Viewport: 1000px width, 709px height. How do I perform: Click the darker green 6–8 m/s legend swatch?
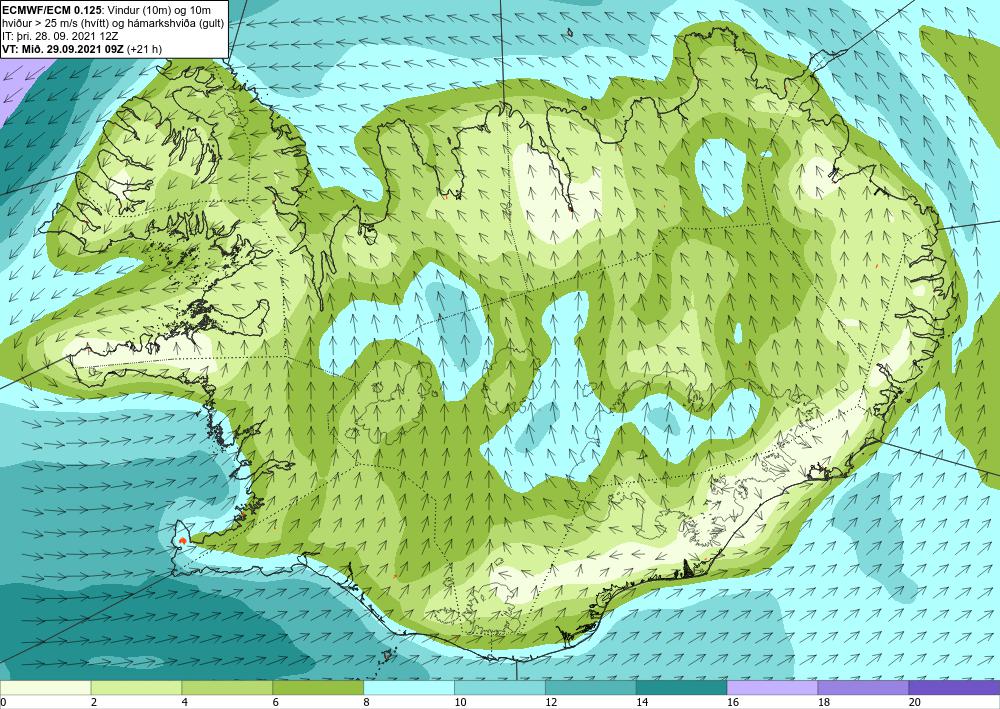tap(318, 687)
